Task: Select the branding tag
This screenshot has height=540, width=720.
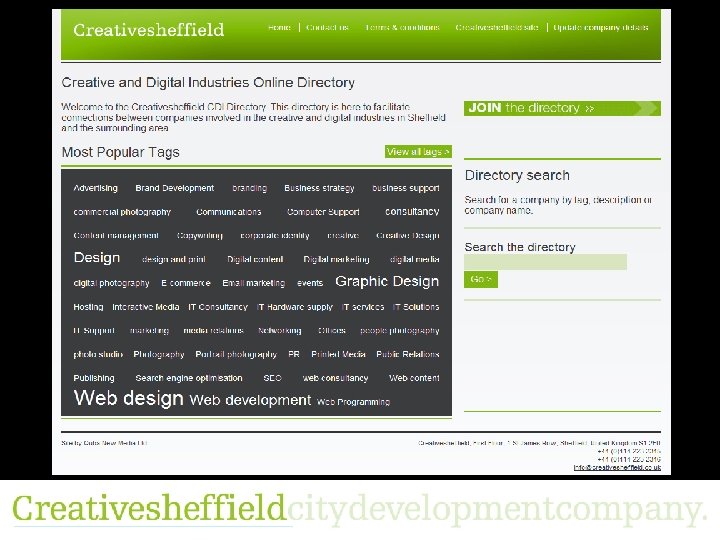Action: (x=249, y=188)
